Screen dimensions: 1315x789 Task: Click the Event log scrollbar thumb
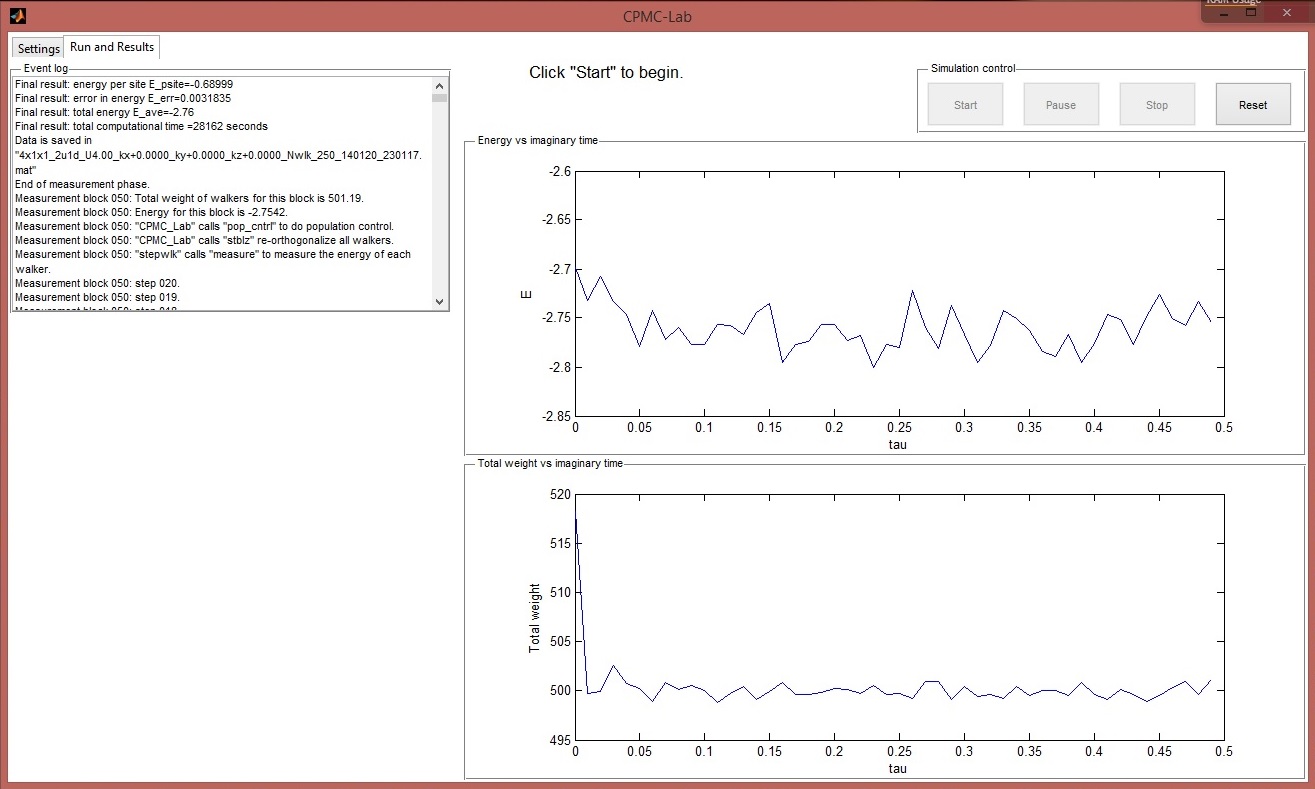click(x=440, y=98)
